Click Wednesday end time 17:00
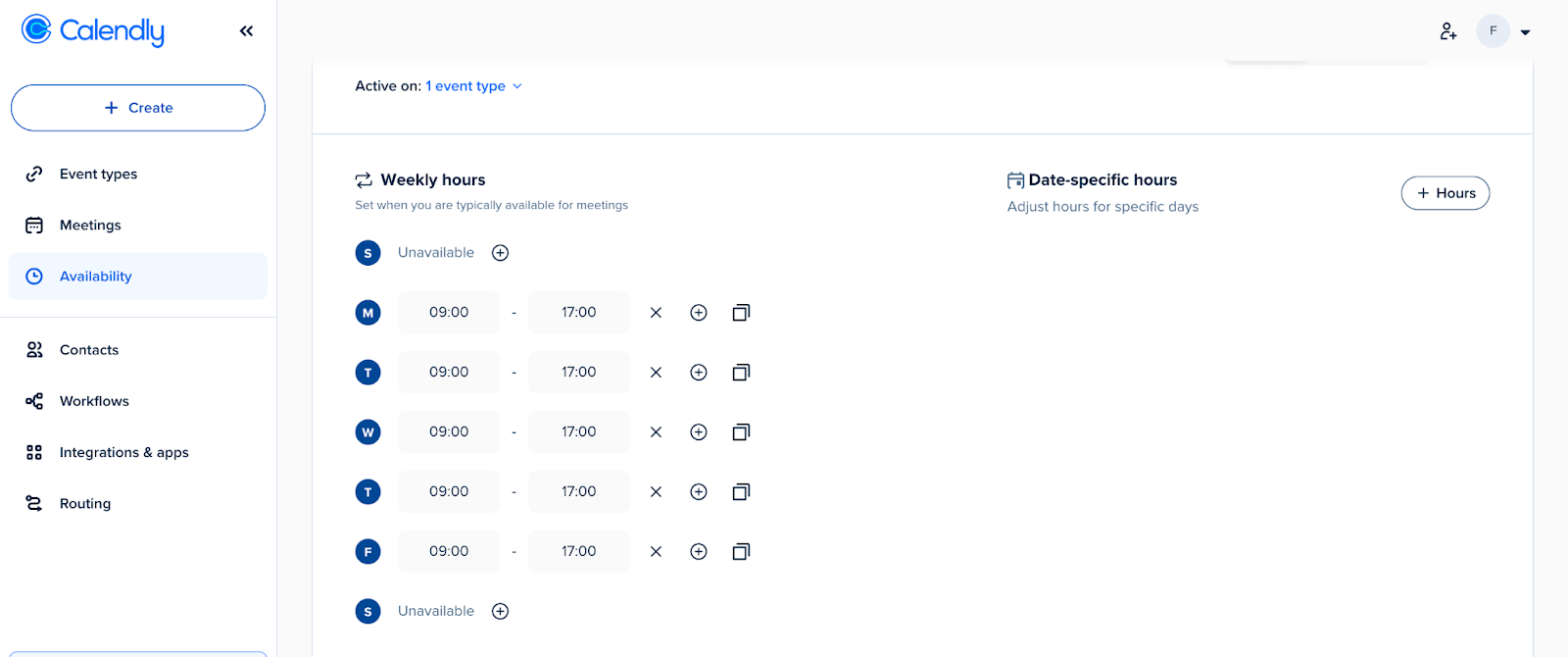 pyautogui.click(x=579, y=432)
